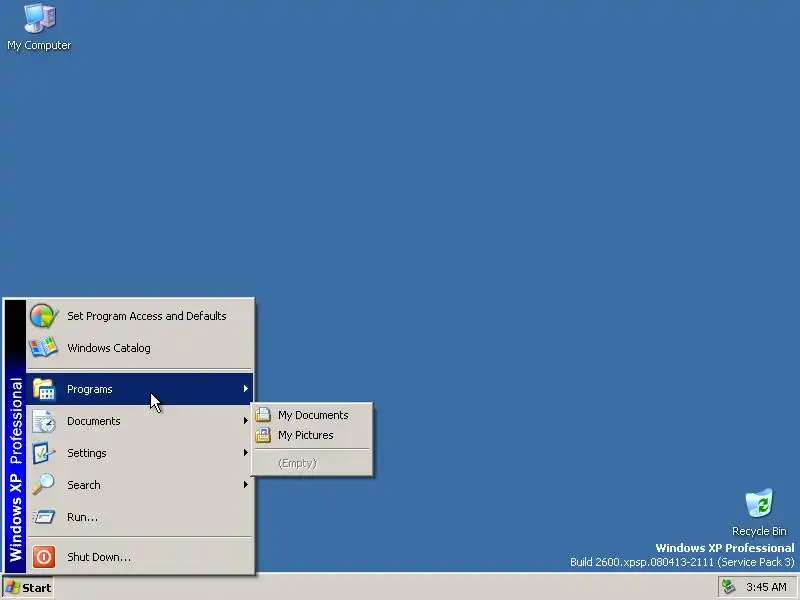Click the Windows Catalog icon

(x=43, y=347)
